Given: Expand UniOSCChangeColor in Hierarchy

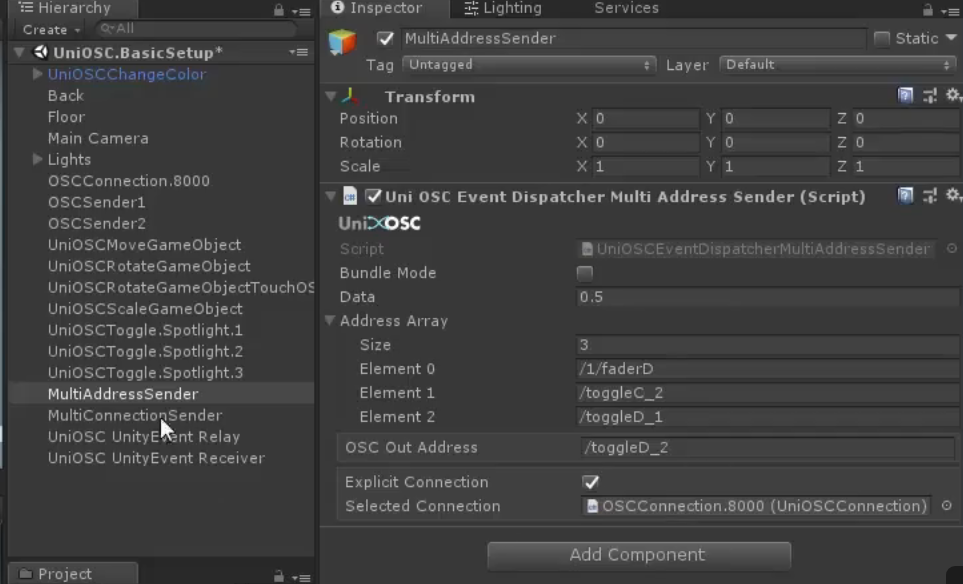Looking at the screenshot, I should pyautogui.click(x=37, y=74).
